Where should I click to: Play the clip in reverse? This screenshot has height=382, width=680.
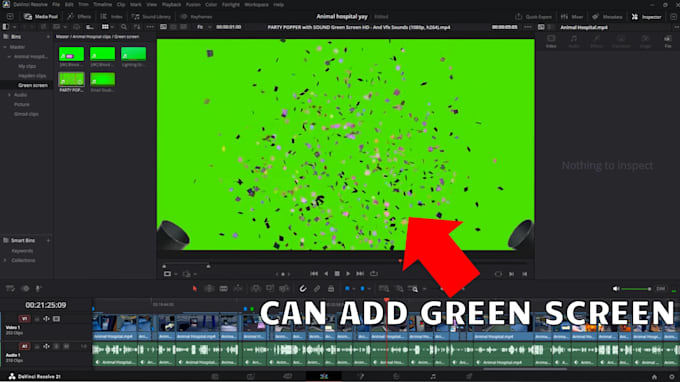[326, 274]
